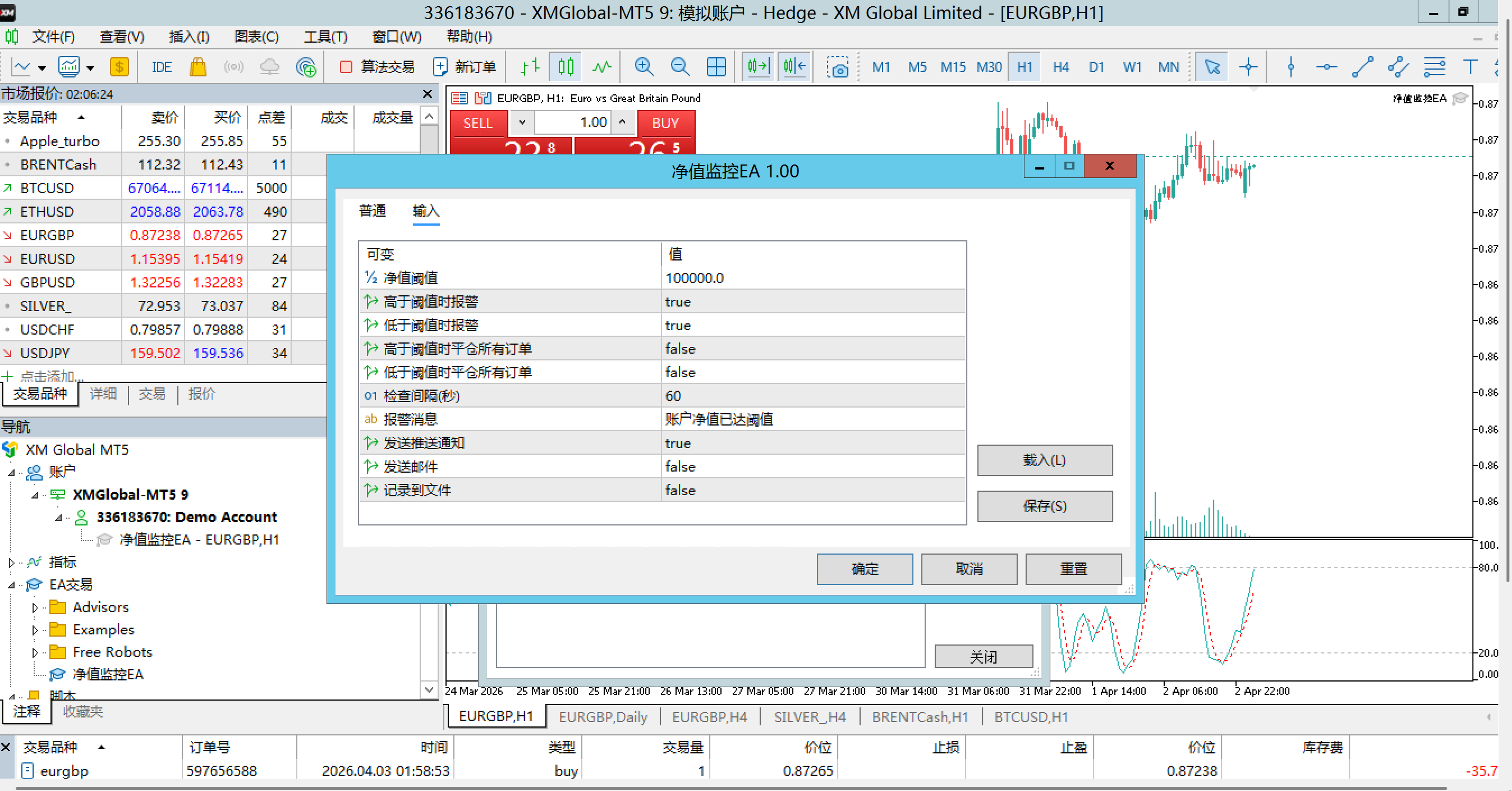This screenshot has height=791, width=1512.
Task: Click the 保存(S) button
Action: [1044, 506]
